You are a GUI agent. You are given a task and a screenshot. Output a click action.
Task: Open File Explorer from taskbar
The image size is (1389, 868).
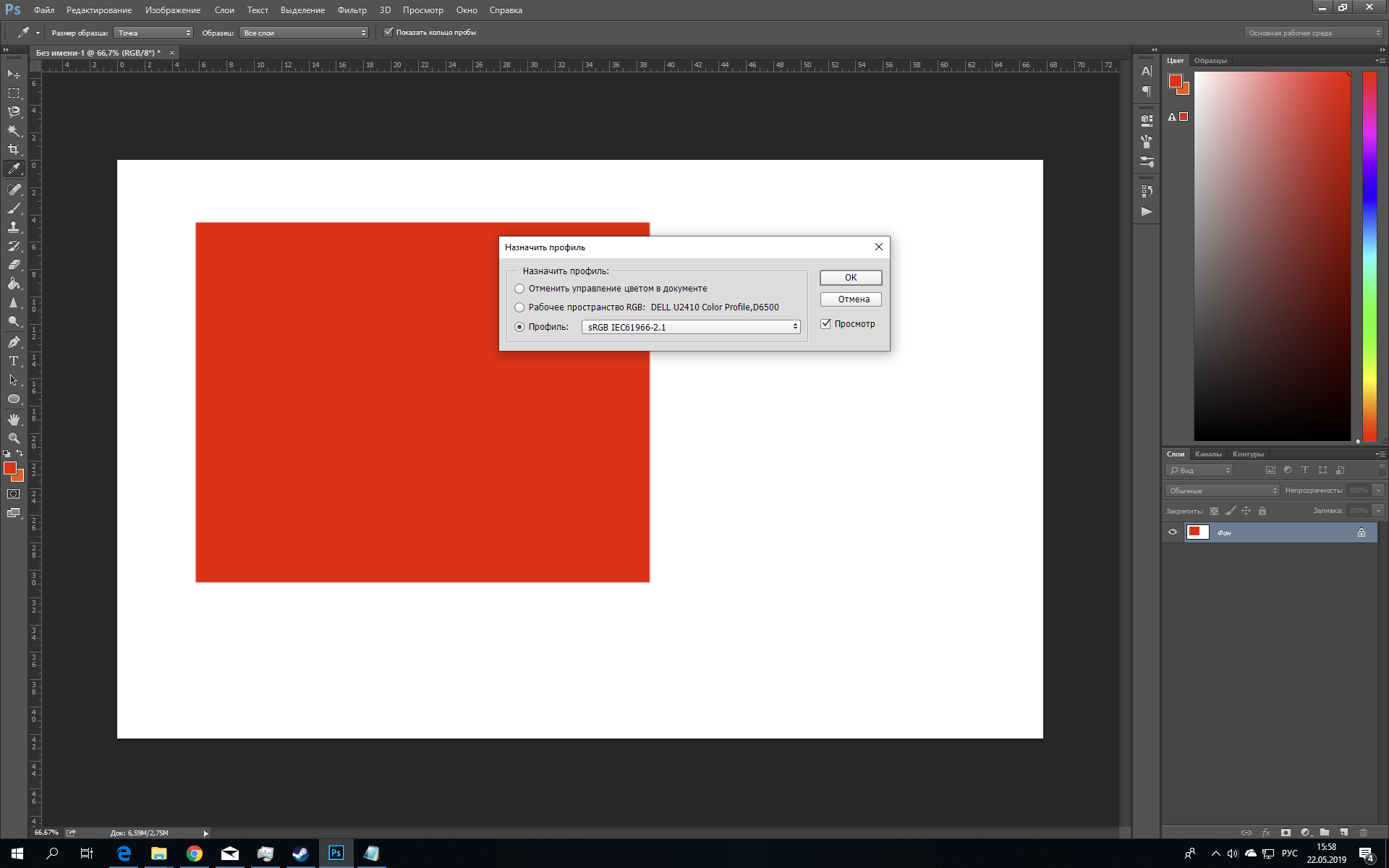pos(158,854)
